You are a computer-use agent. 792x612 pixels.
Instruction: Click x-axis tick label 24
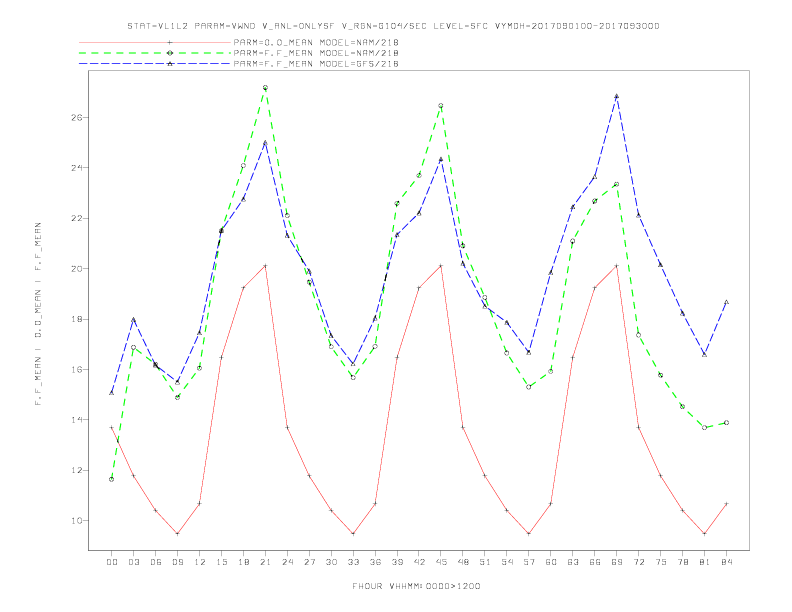coord(287,562)
